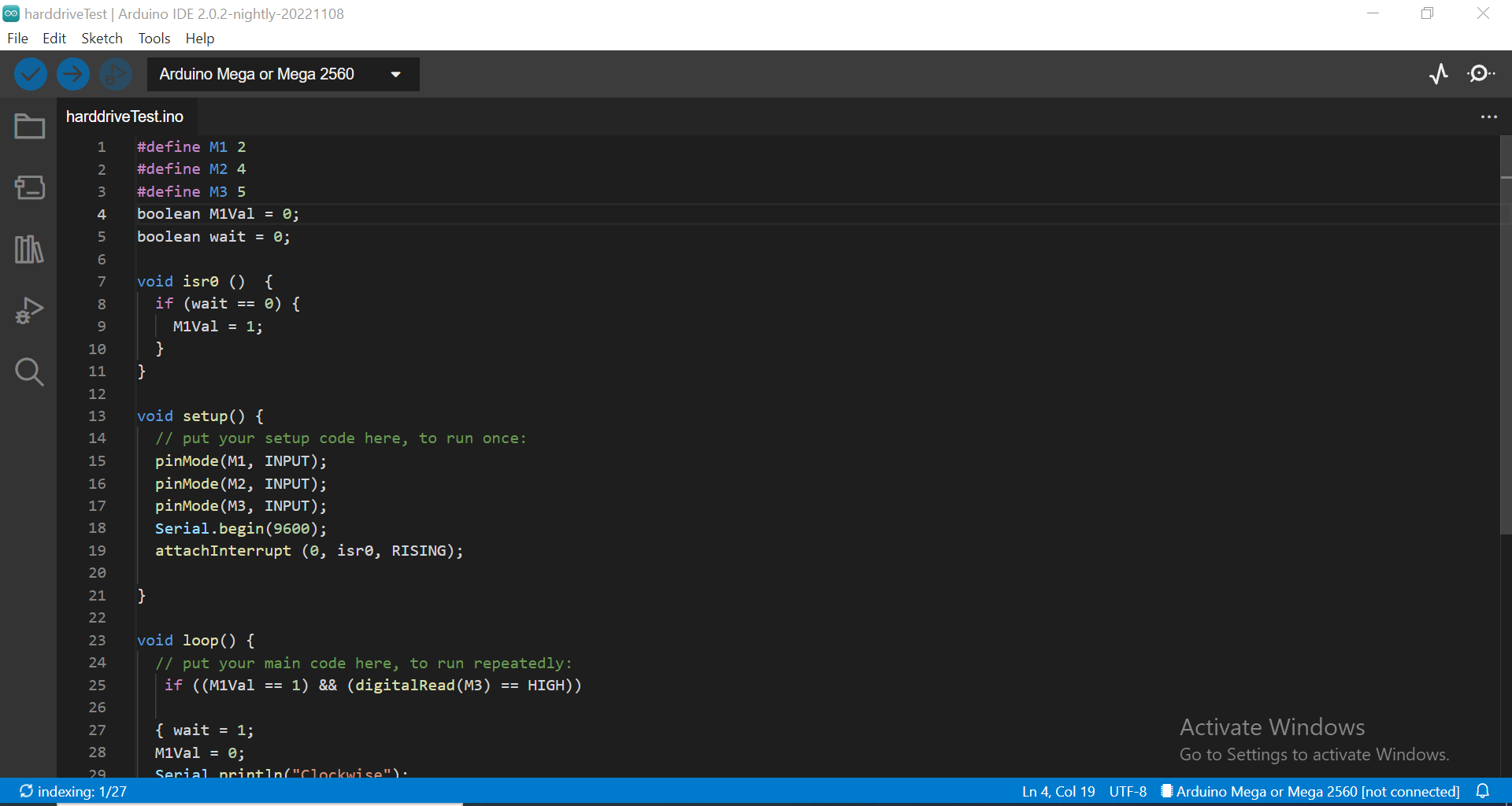Click the 'pinMode(M1, INPUT);' line
The height and width of the screenshot is (806, 1512).
[241, 460]
